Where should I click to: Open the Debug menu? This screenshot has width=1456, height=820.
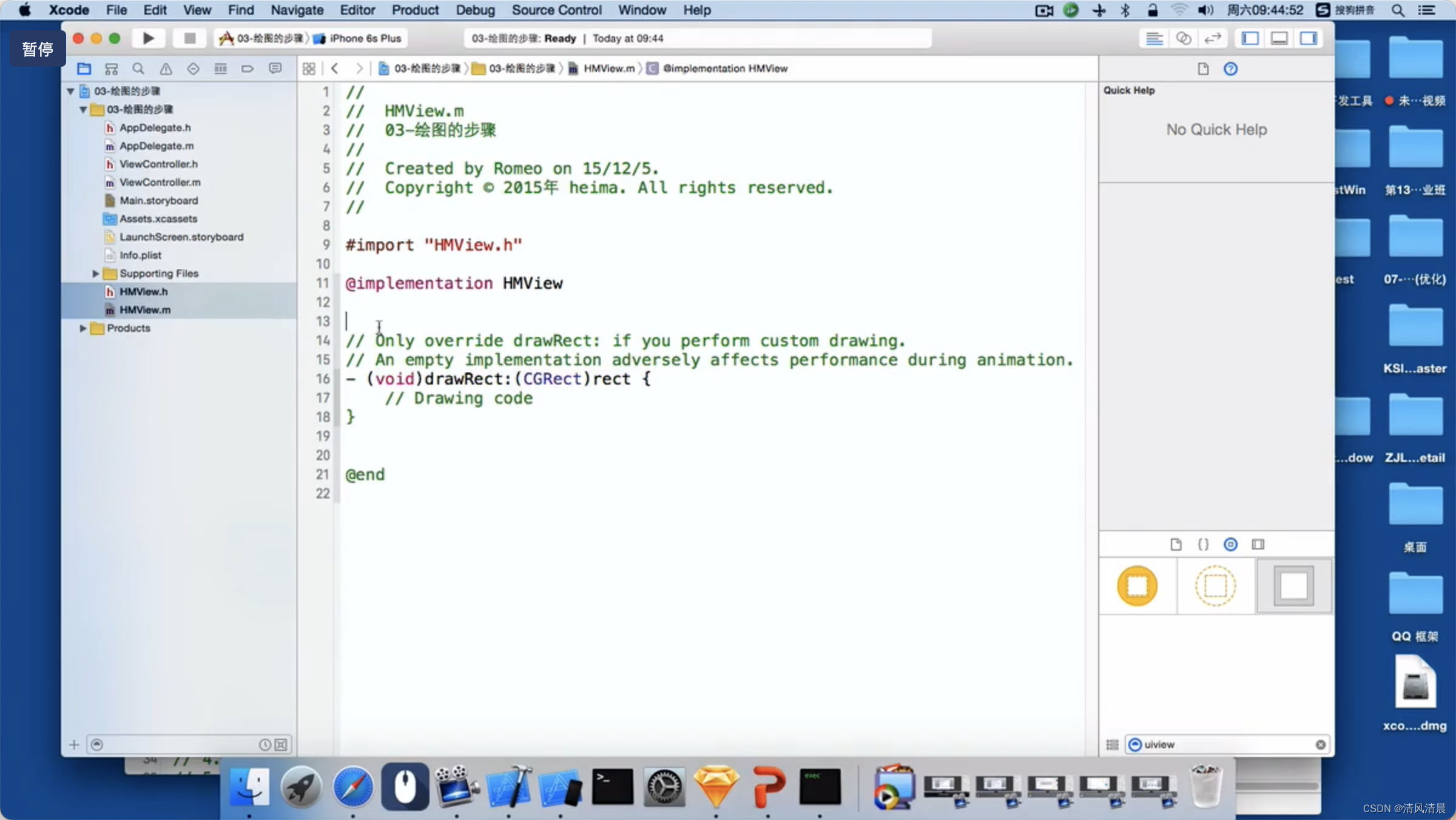475,10
